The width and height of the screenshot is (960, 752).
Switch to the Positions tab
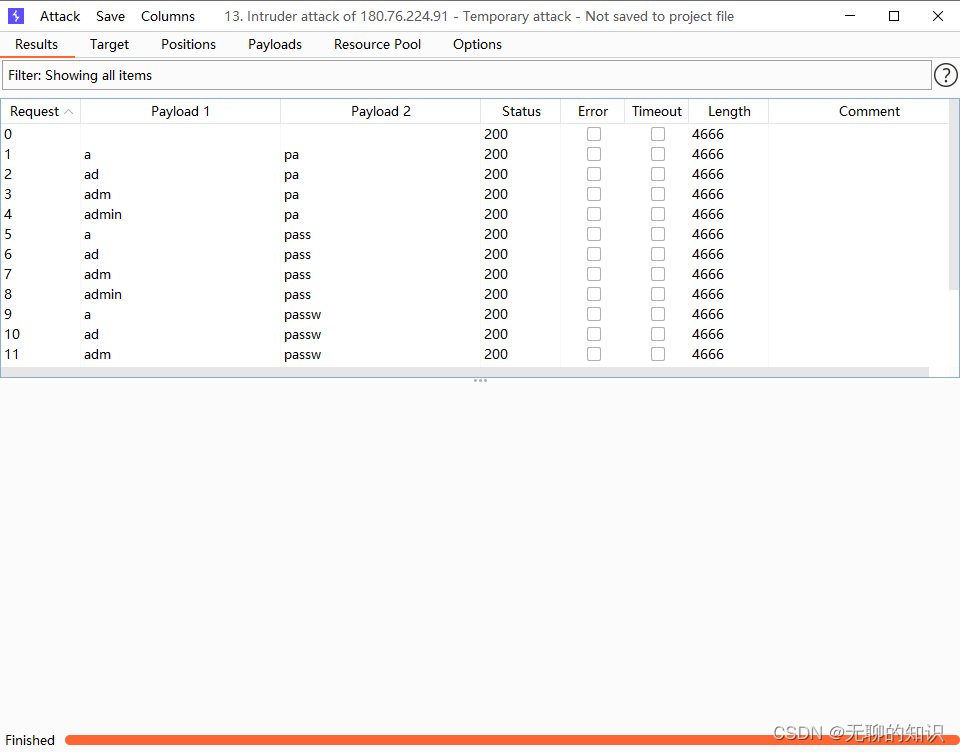(x=189, y=45)
